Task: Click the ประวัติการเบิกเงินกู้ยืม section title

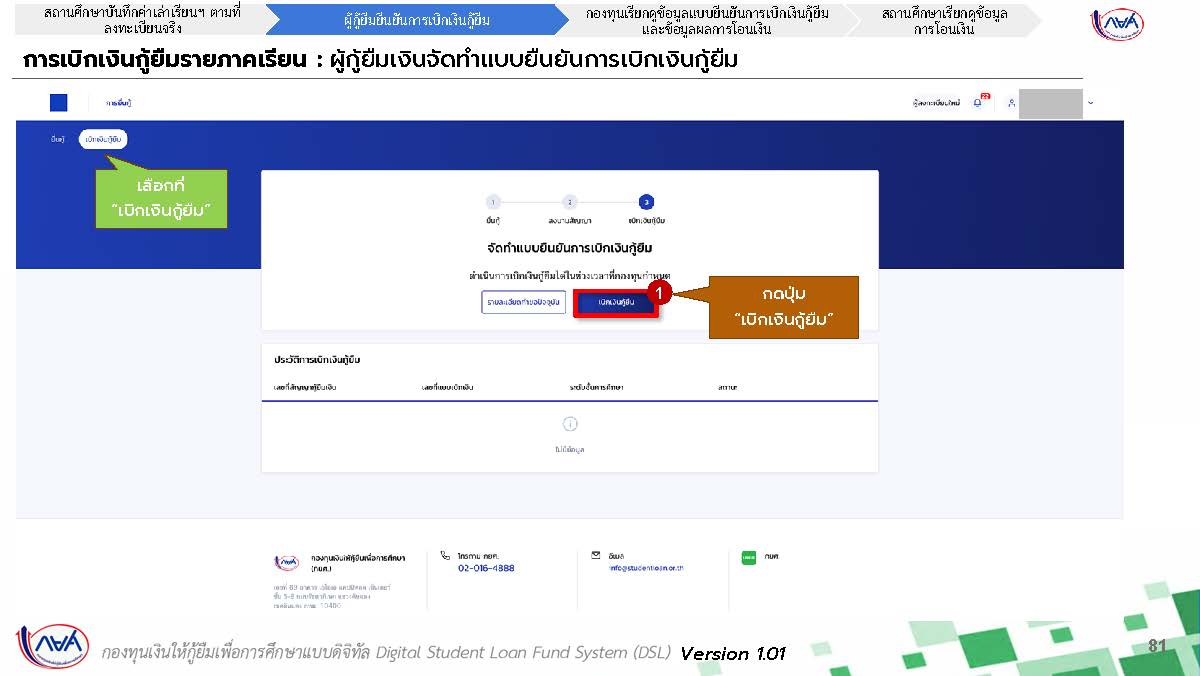Action: (317, 359)
